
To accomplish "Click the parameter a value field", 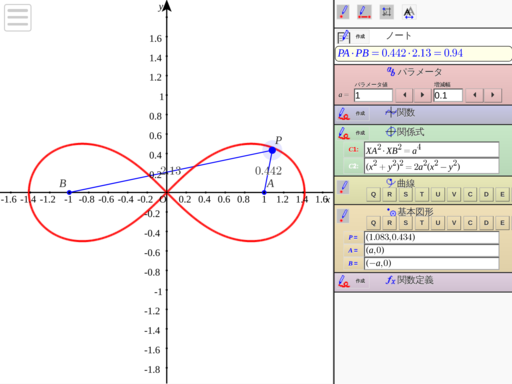I will coord(373,95).
